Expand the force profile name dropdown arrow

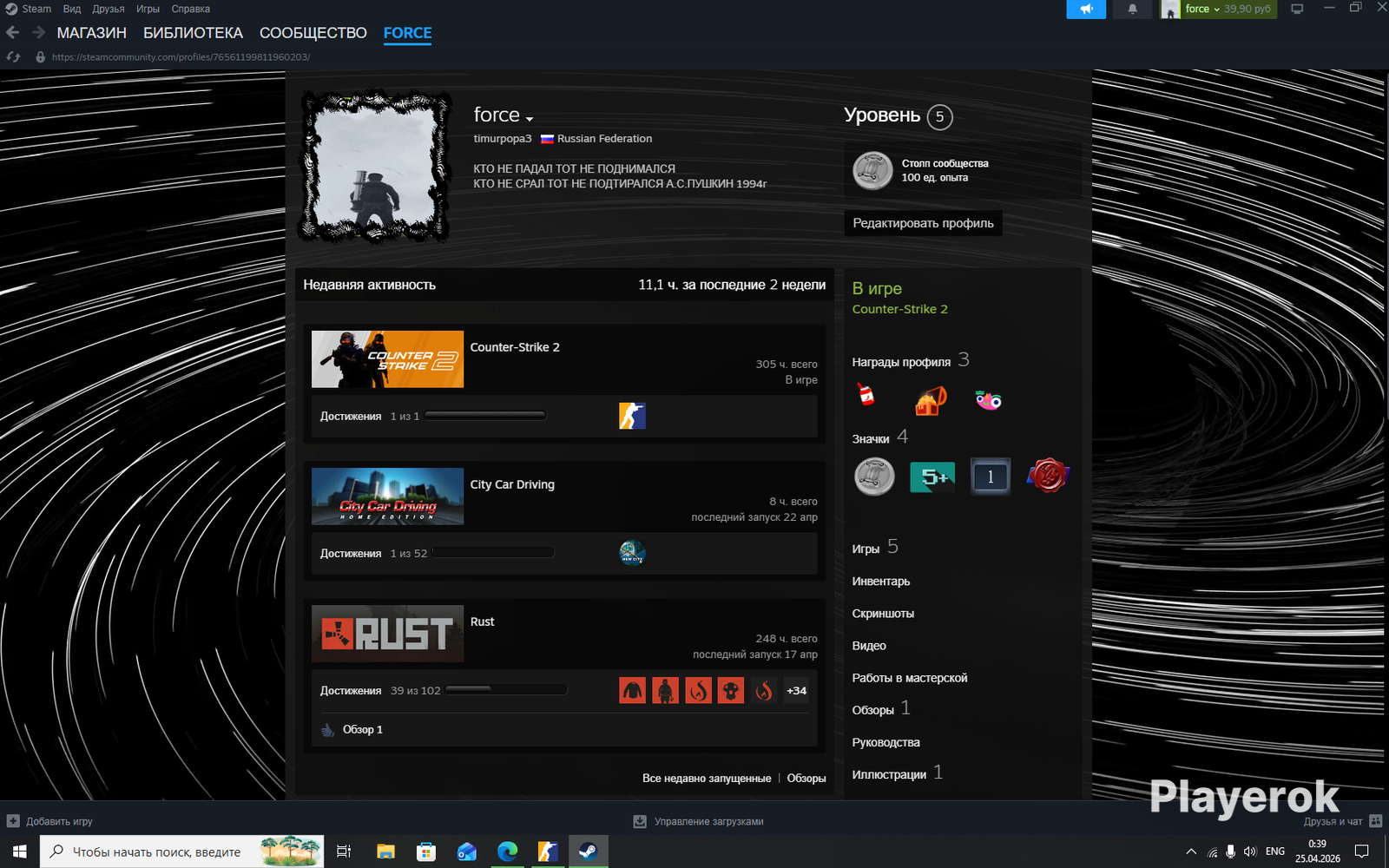tap(530, 118)
